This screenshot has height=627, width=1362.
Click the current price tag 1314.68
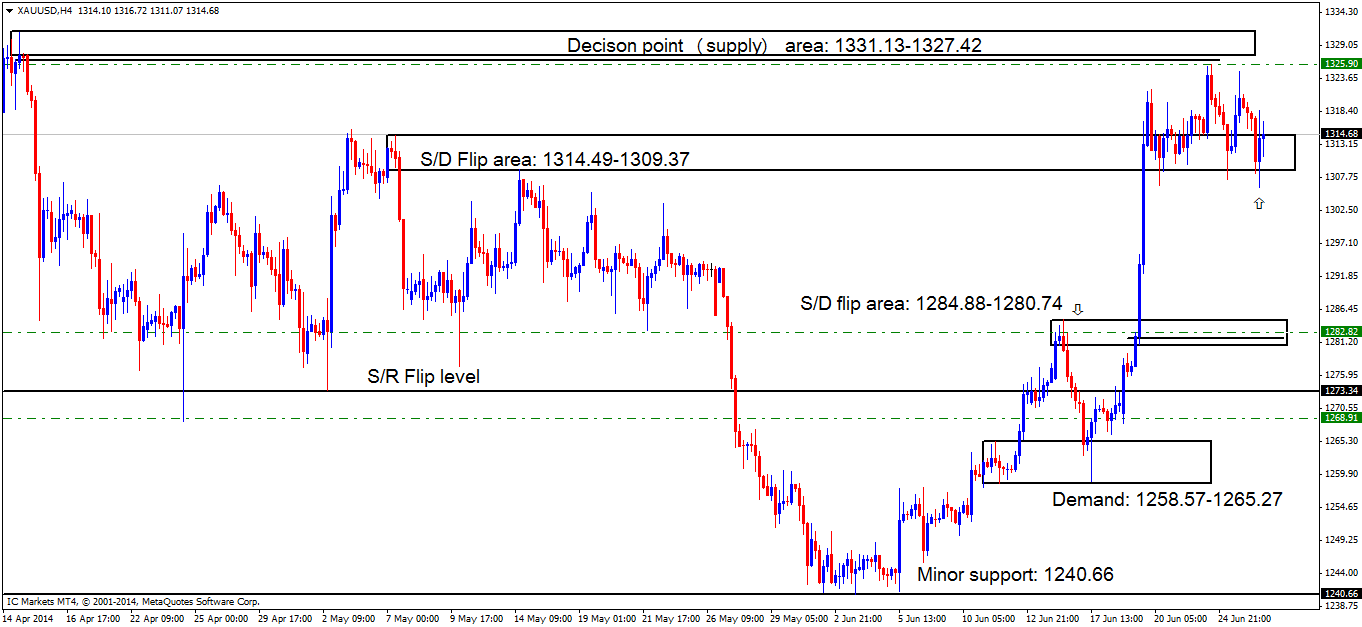point(1339,134)
